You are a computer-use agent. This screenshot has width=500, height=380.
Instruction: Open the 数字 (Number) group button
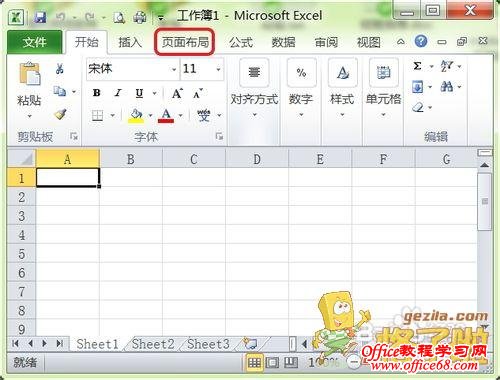(301, 88)
